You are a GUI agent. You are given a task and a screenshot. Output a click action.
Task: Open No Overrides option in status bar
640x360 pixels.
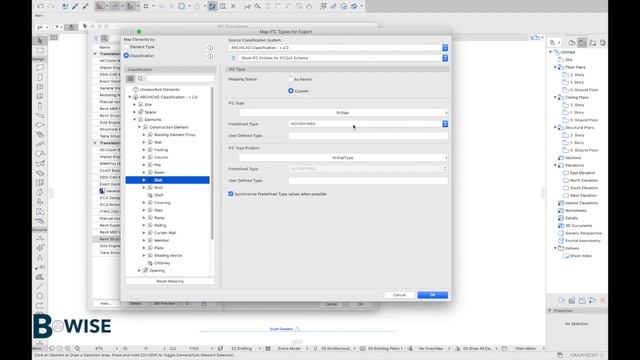click(431, 349)
